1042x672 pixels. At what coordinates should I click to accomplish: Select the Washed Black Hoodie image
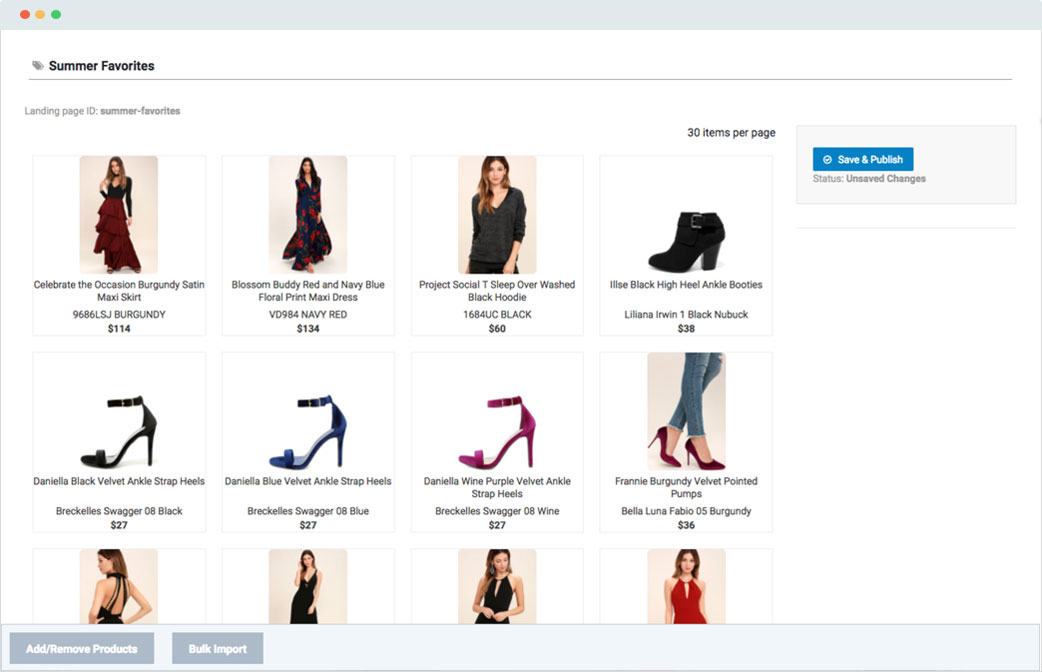497,215
